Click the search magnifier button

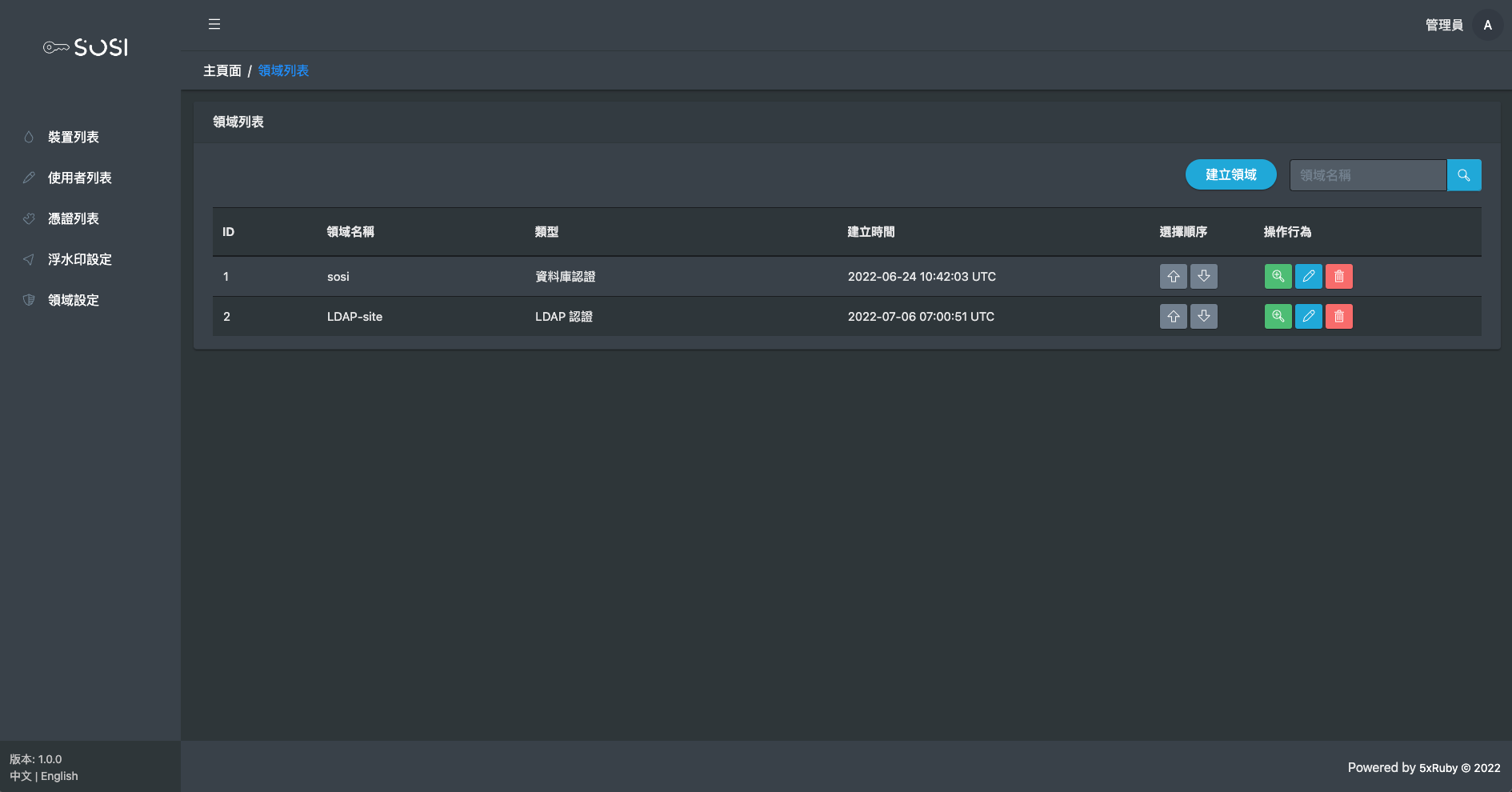[1463, 175]
